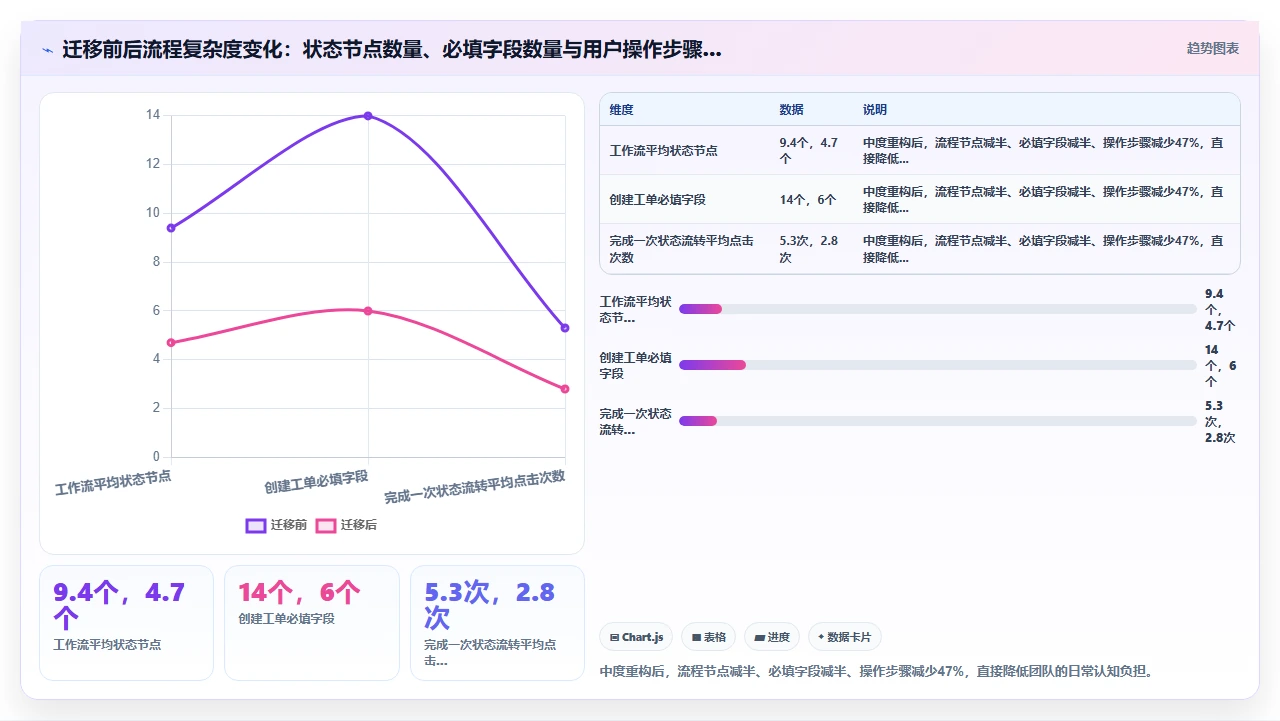Click the purple data point at value 14

(368, 116)
